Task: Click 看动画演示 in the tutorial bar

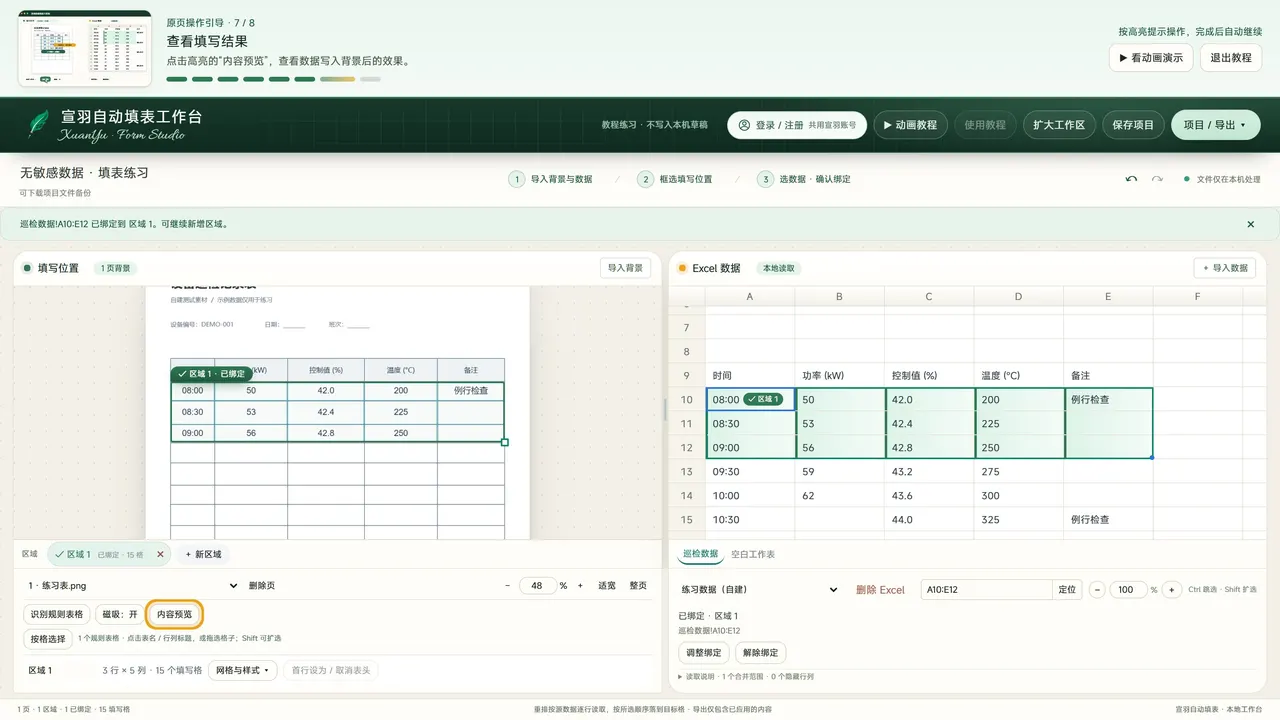Action: point(1151,58)
